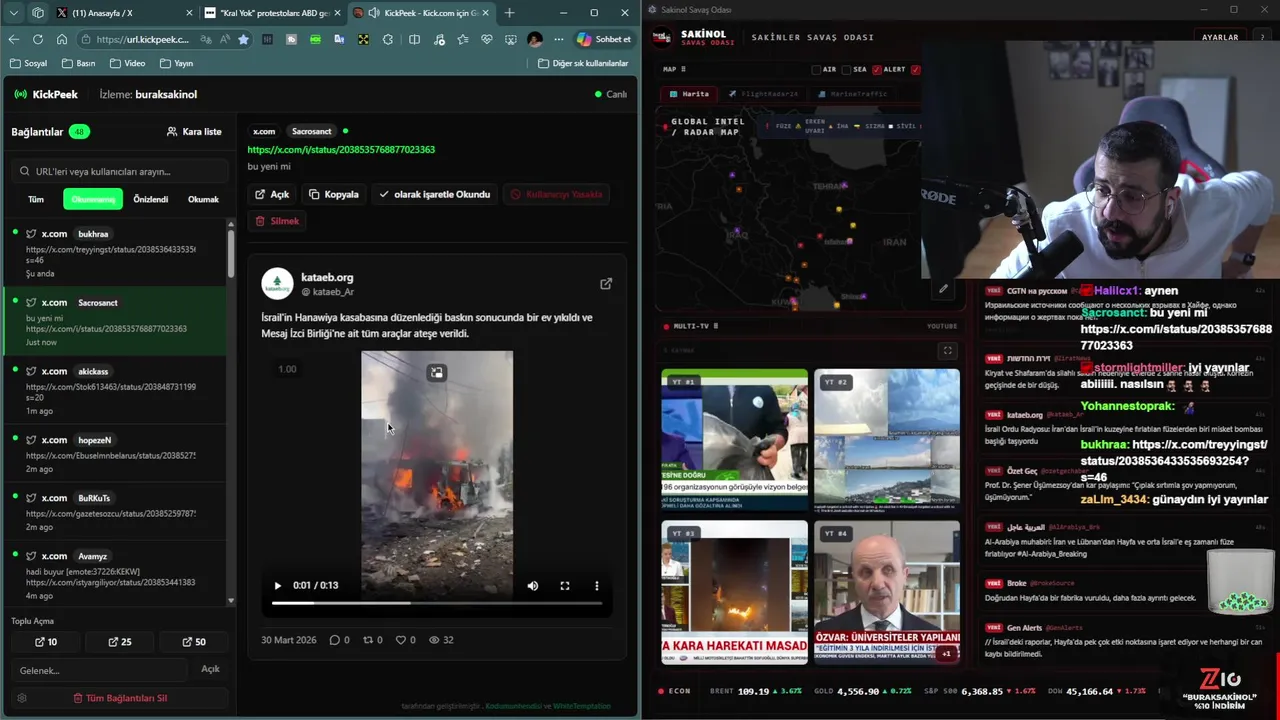Select the BuRKuTs x.com link row
This screenshot has height=720, width=1280.
point(114,512)
